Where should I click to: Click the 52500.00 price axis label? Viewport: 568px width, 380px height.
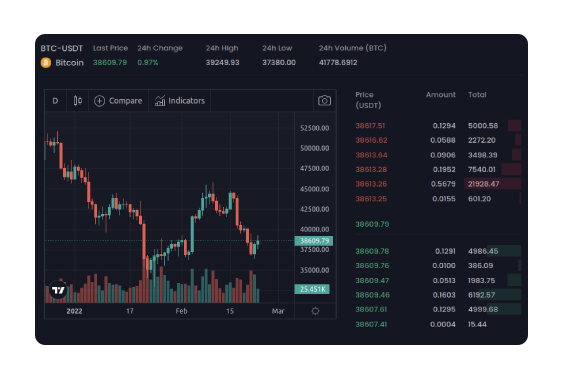pyautogui.click(x=314, y=128)
